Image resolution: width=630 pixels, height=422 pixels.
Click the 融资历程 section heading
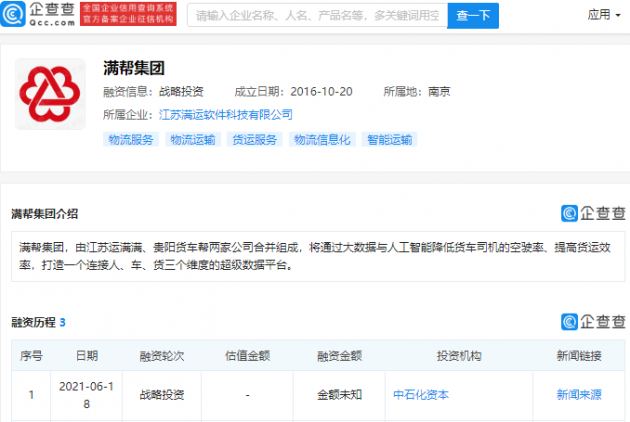(33, 322)
